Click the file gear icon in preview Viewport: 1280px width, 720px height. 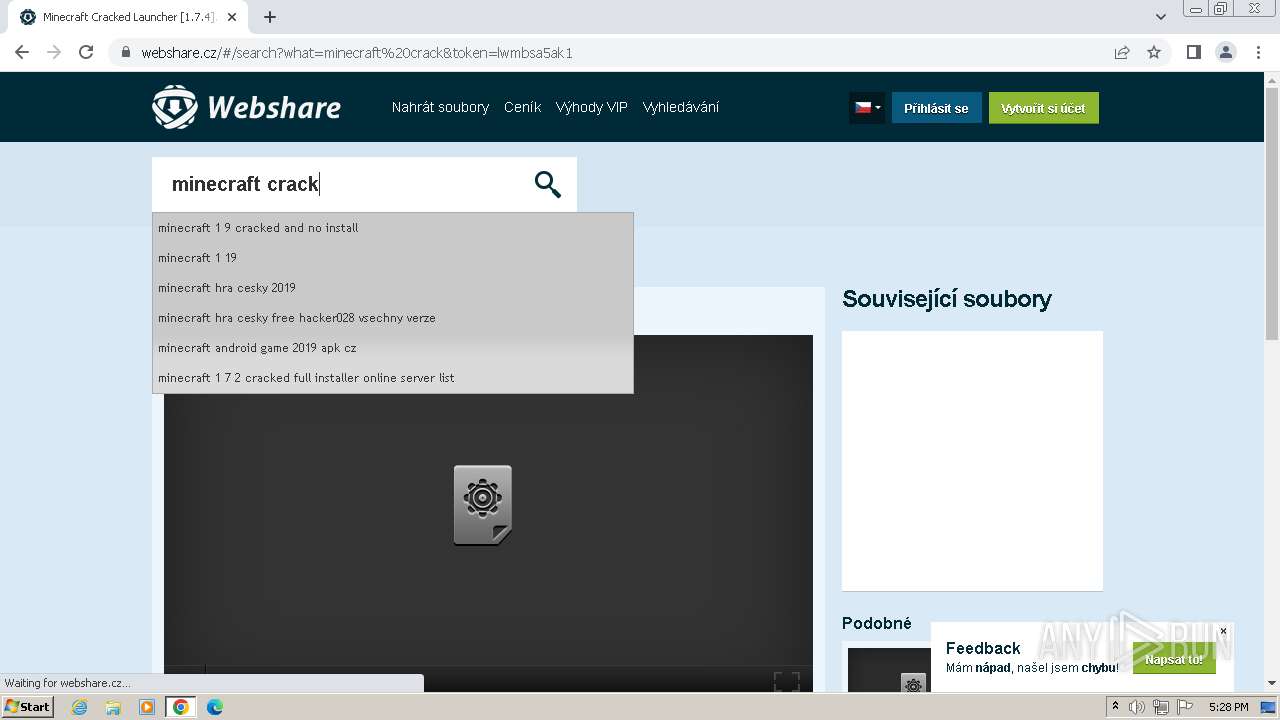click(483, 505)
